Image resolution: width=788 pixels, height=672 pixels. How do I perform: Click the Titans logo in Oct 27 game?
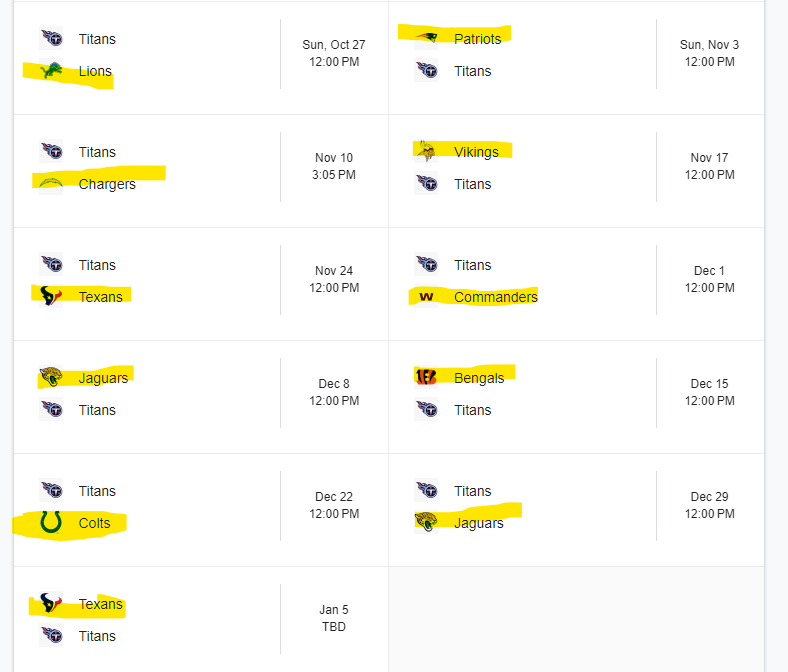51,39
